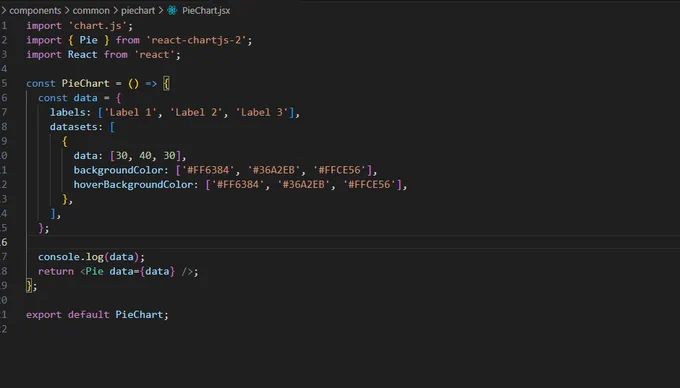The width and height of the screenshot is (680, 388).
Task: Click 'export default PieChart' line
Action: pyautogui.click(x=97, y=314)
